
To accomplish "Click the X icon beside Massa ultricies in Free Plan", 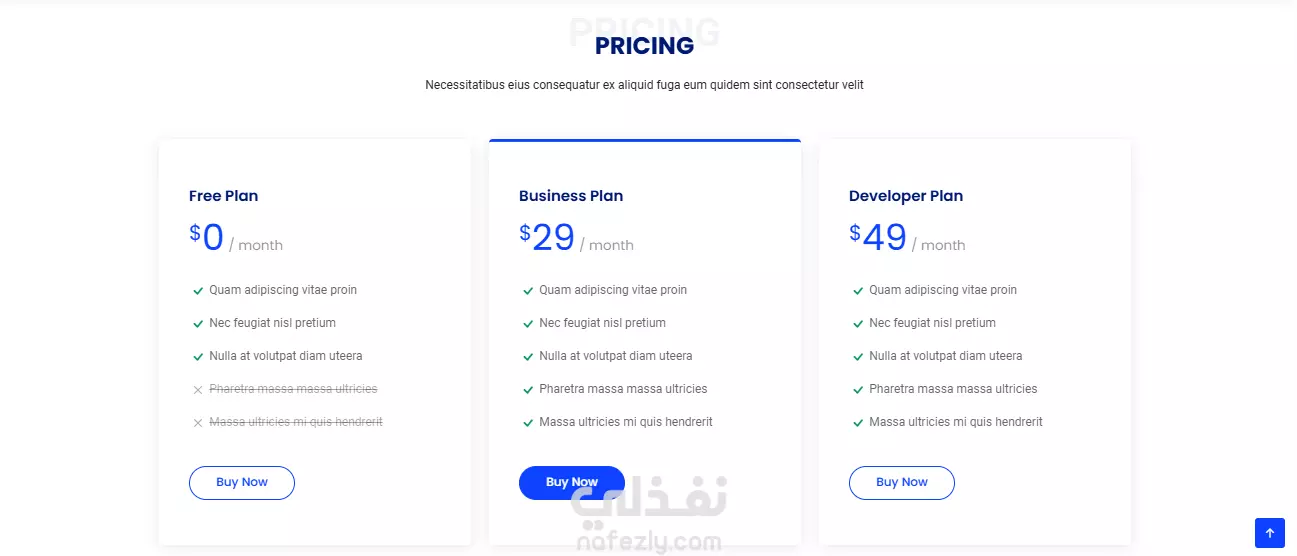I will [198, 423].
